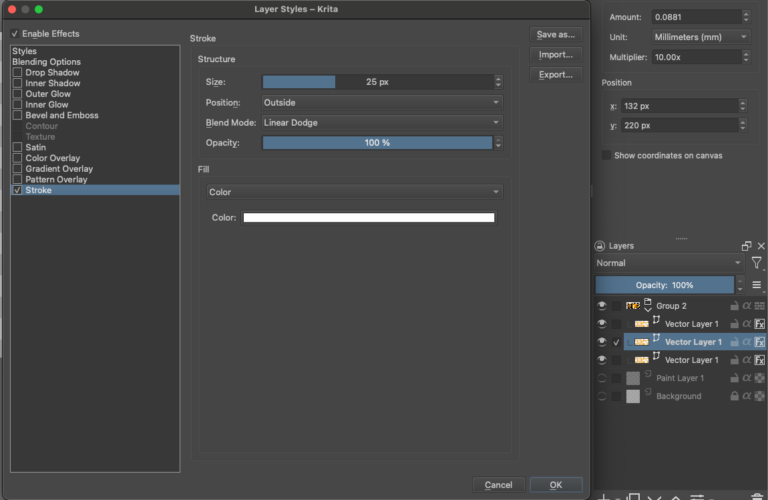The image size is (768, 500).
Task: Toggle the lock icon on Background layer
Action: coord(735,396)
